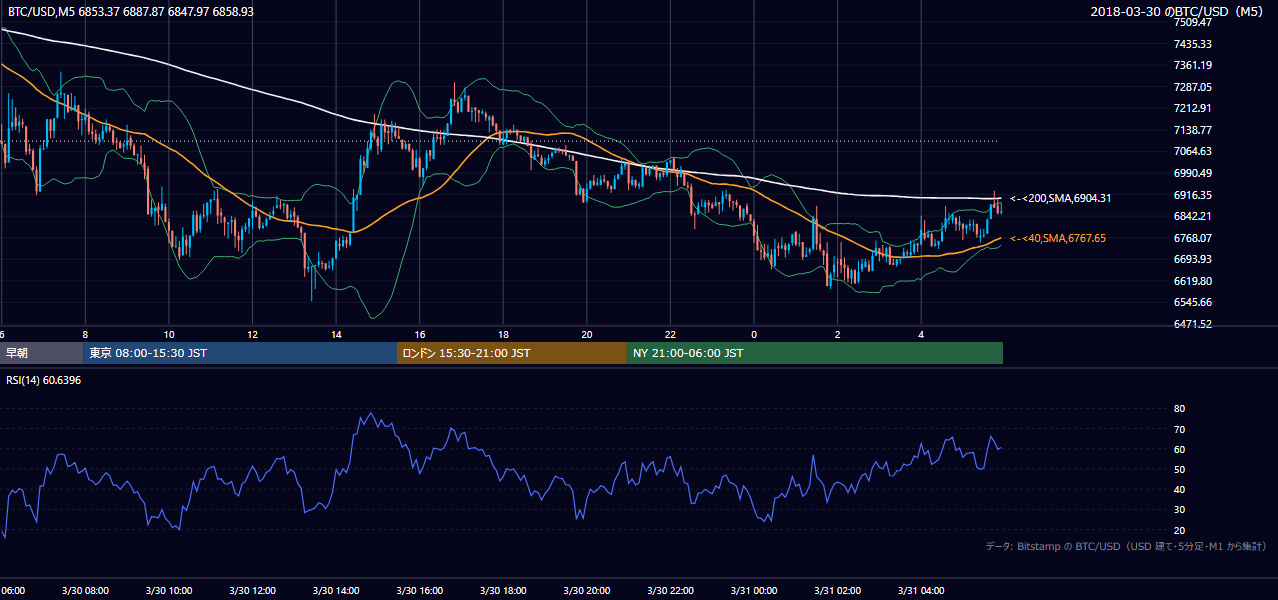Click the RSI(14) 60.6396 indicator label

(x=44, y=379)
